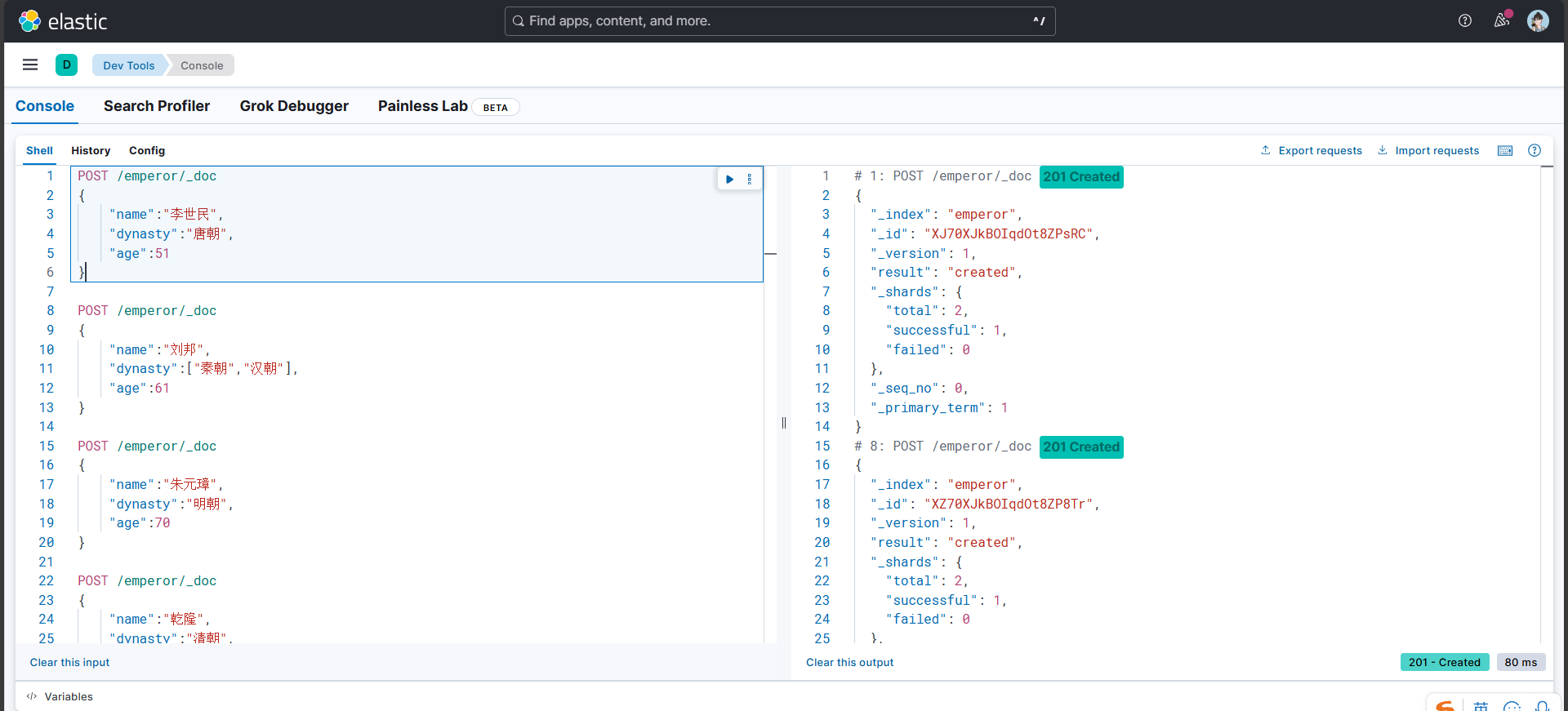Open the Grok Debugger tab

(294, 106)
